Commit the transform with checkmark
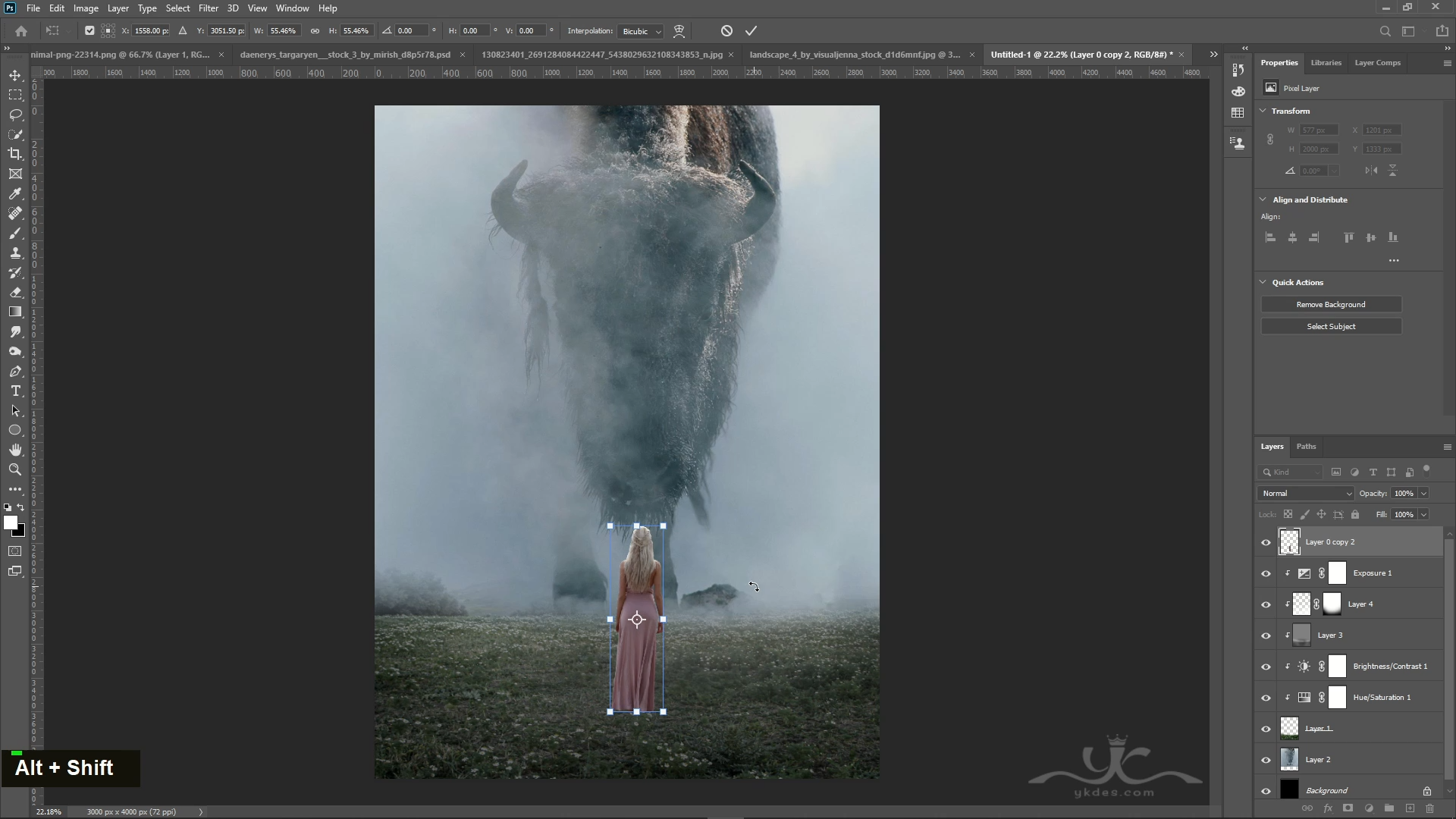This screenshot has height=819, width=1456. [x=751, y=31]
